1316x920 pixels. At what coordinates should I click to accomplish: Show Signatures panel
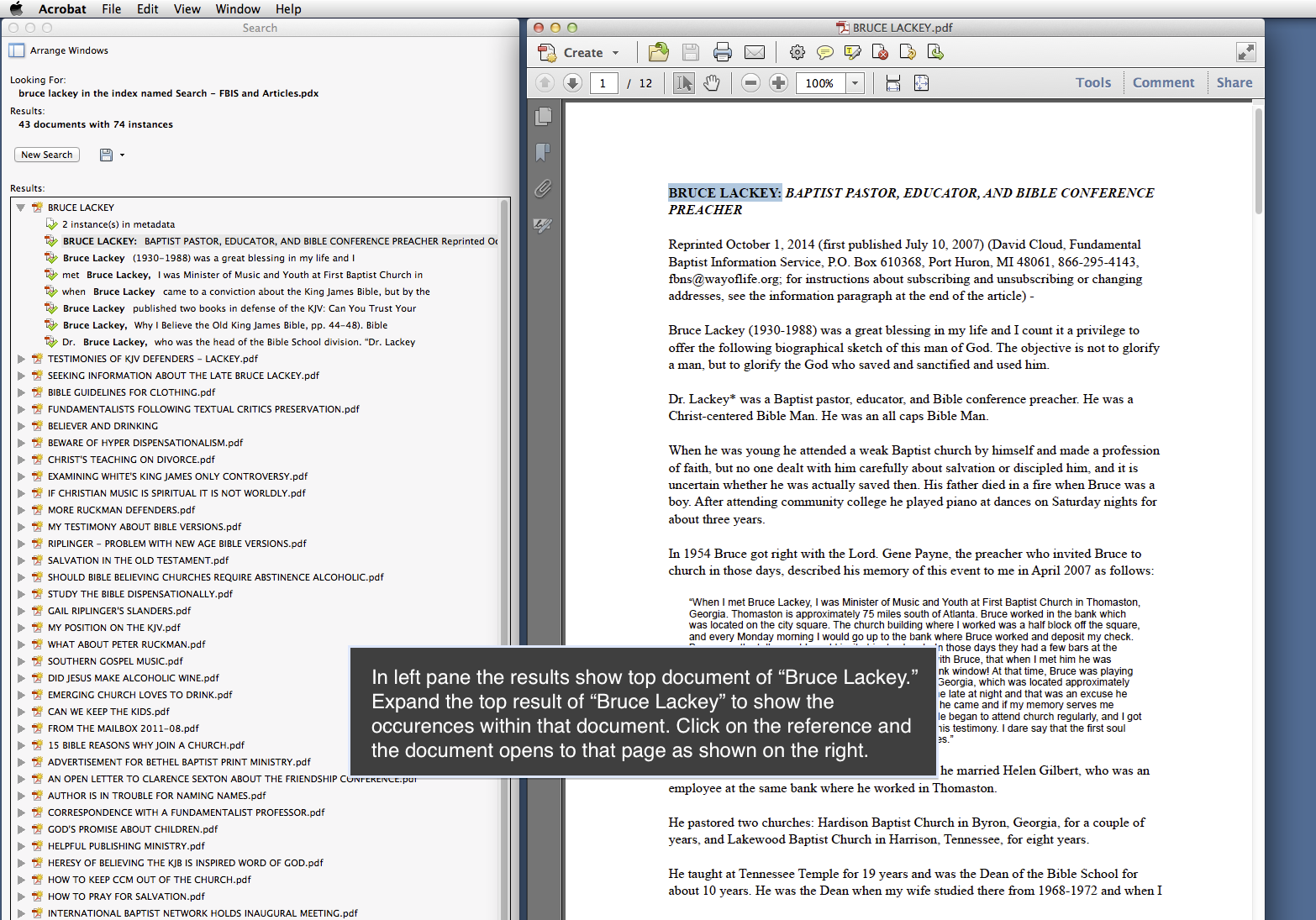tap(543, 225)
